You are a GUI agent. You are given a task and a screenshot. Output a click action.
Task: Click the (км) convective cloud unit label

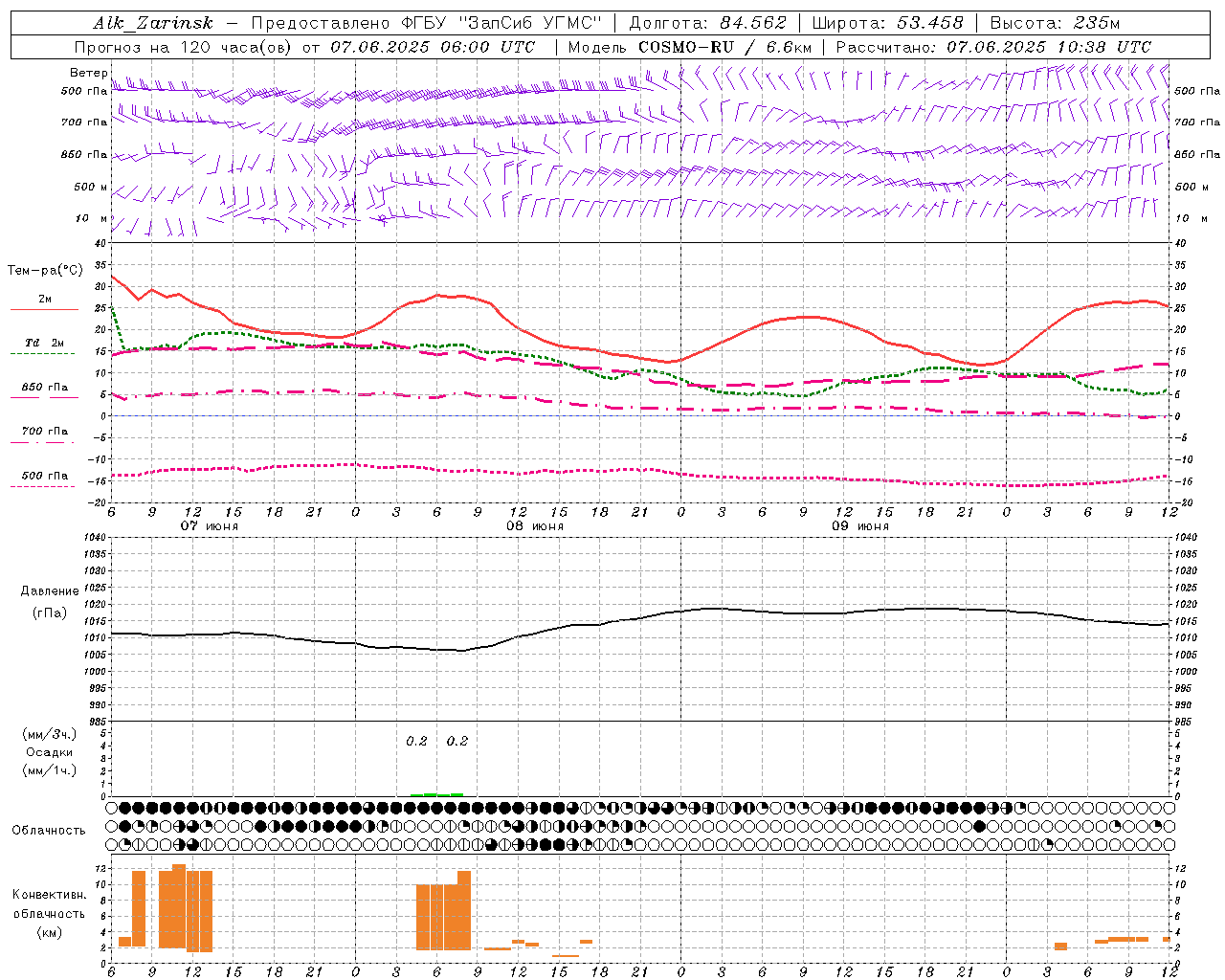click(50, 932)
